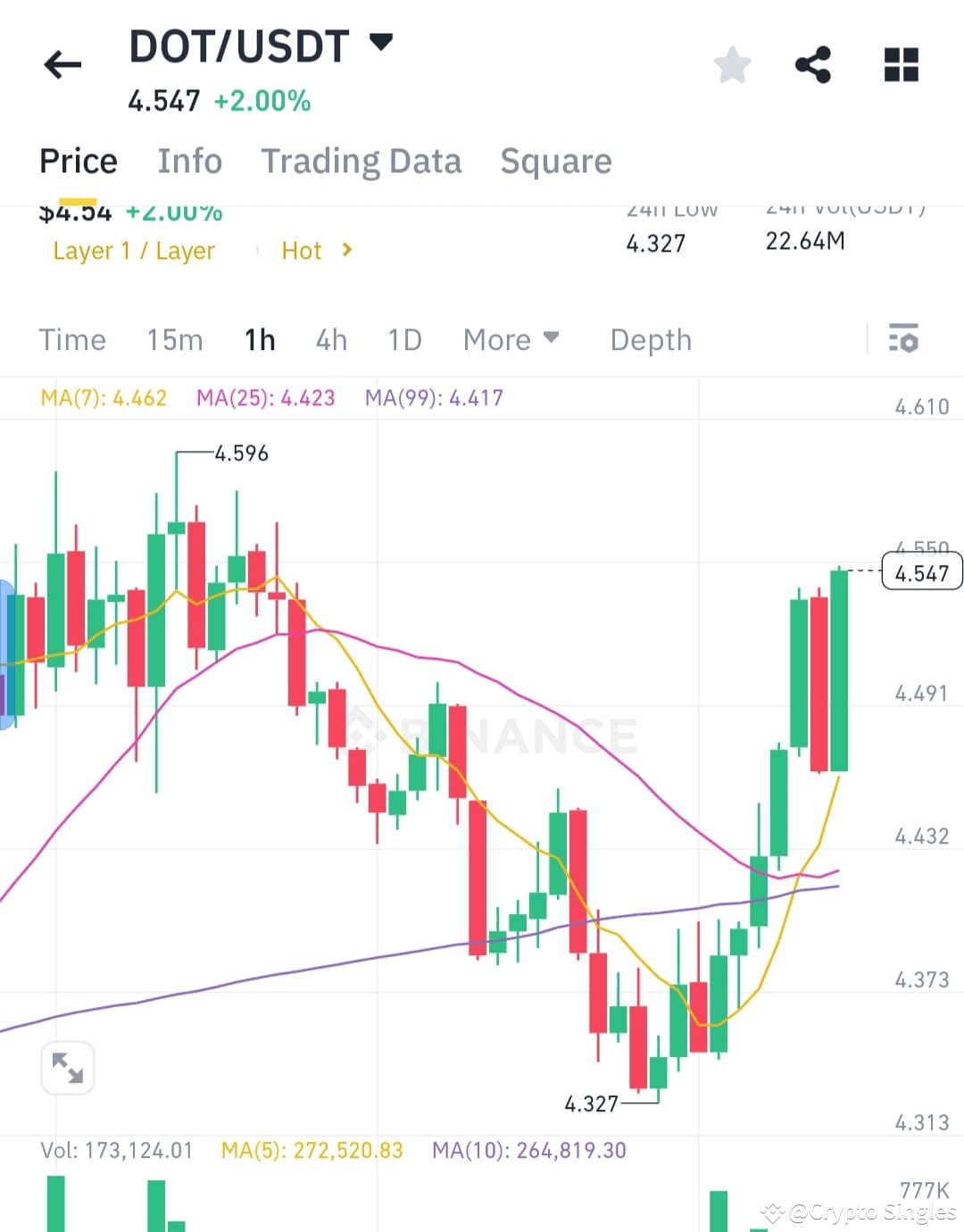Viewport: 964px width, 1232px height.
Task: Tap the 4.547 current price label
Action: [x=922, y=572]
